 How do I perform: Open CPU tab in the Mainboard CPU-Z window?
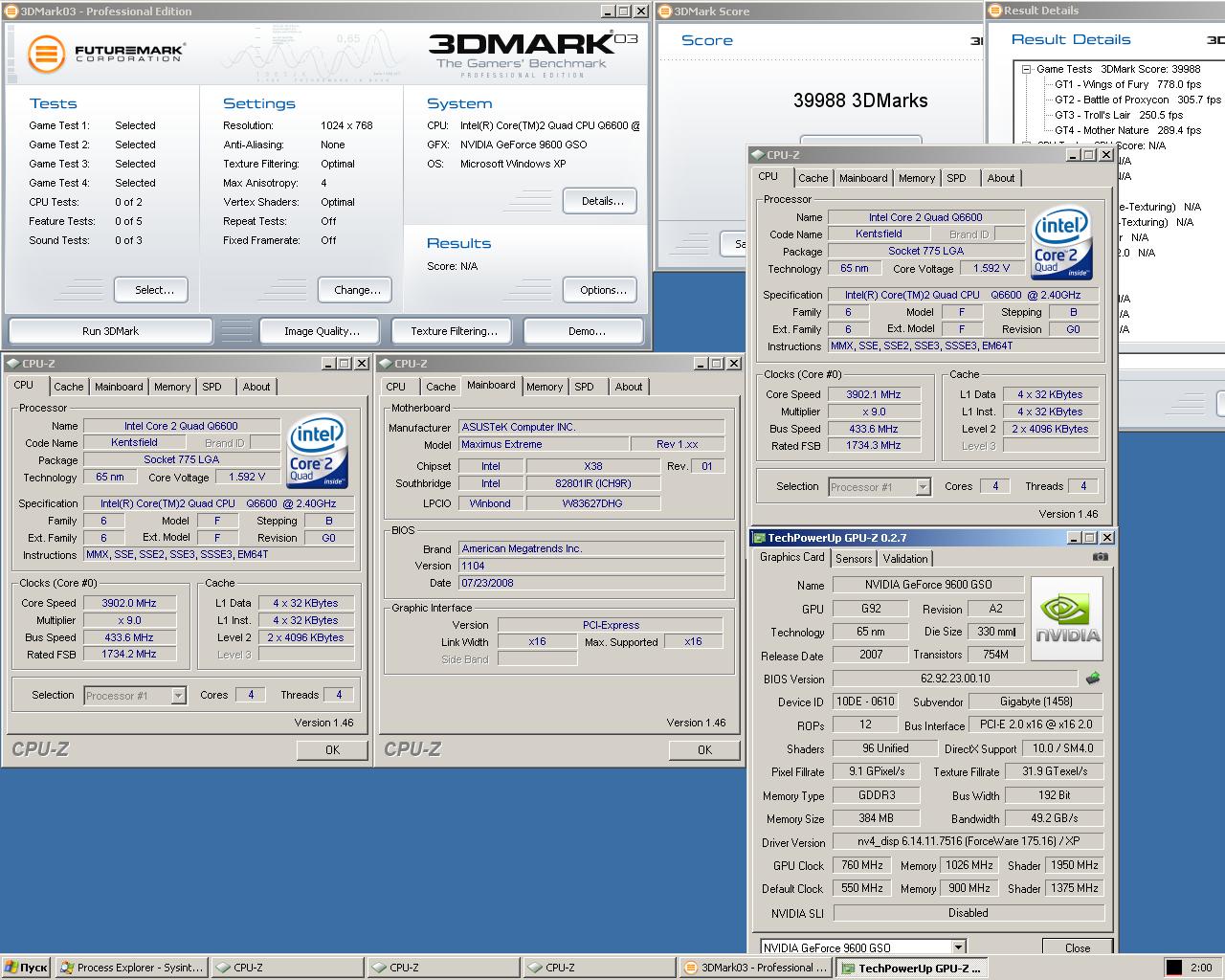tap(396, 387)
